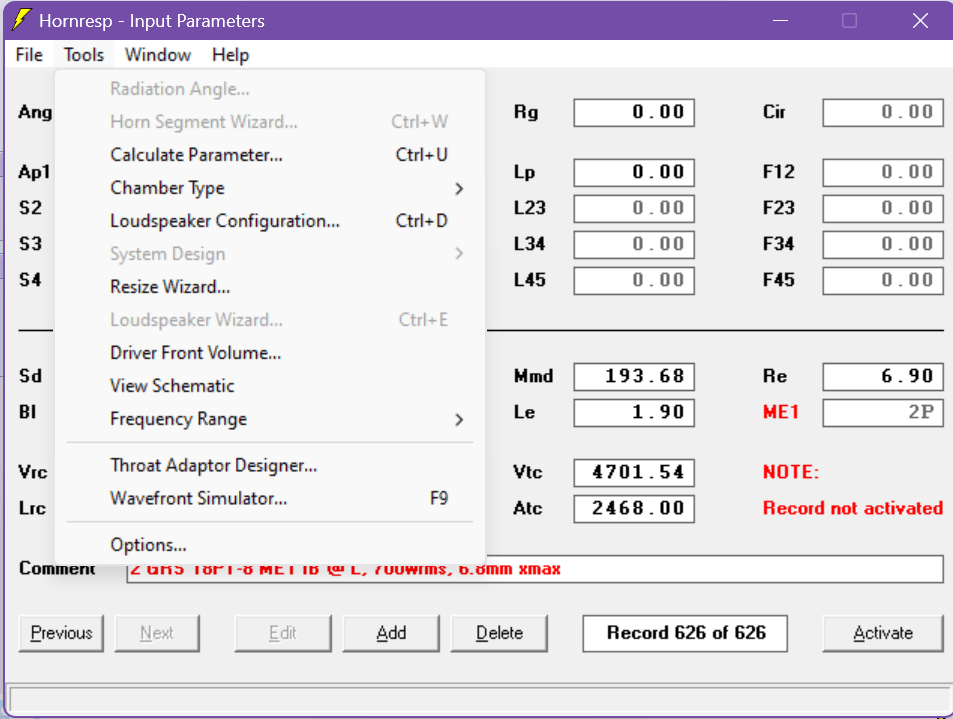The width and height of the screenshot is (953, 719).
Task: Click the ME1 field showing 2P
Action: pos(883,413)
